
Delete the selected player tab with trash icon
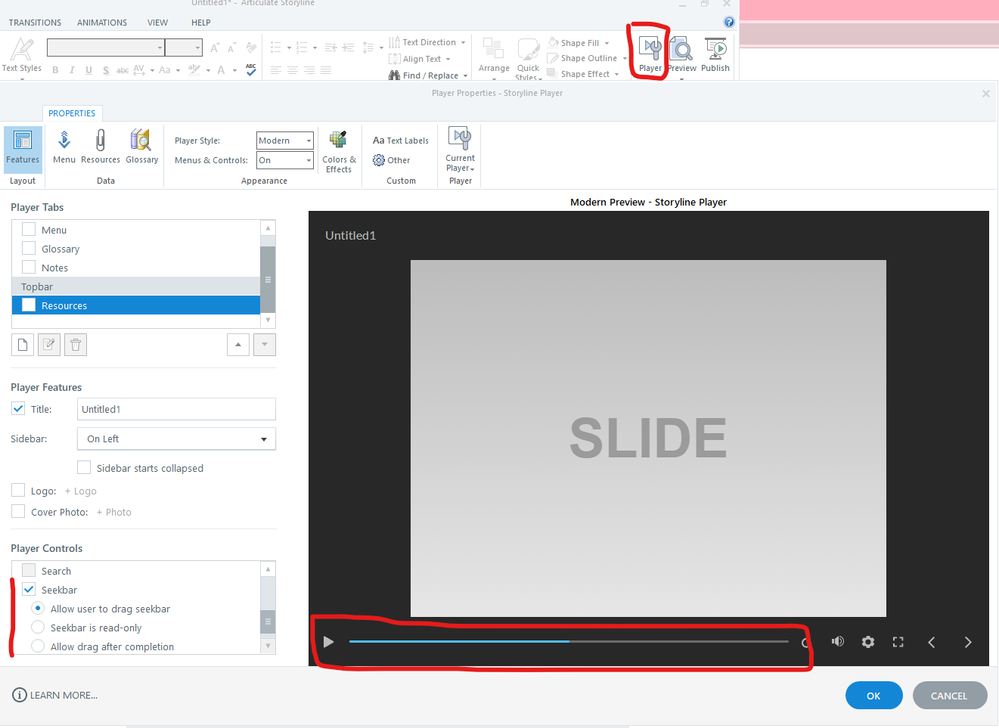(77, 345)
